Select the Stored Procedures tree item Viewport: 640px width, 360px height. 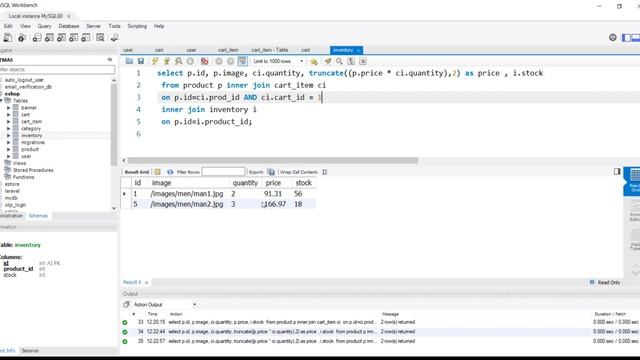tap(33, 170)
